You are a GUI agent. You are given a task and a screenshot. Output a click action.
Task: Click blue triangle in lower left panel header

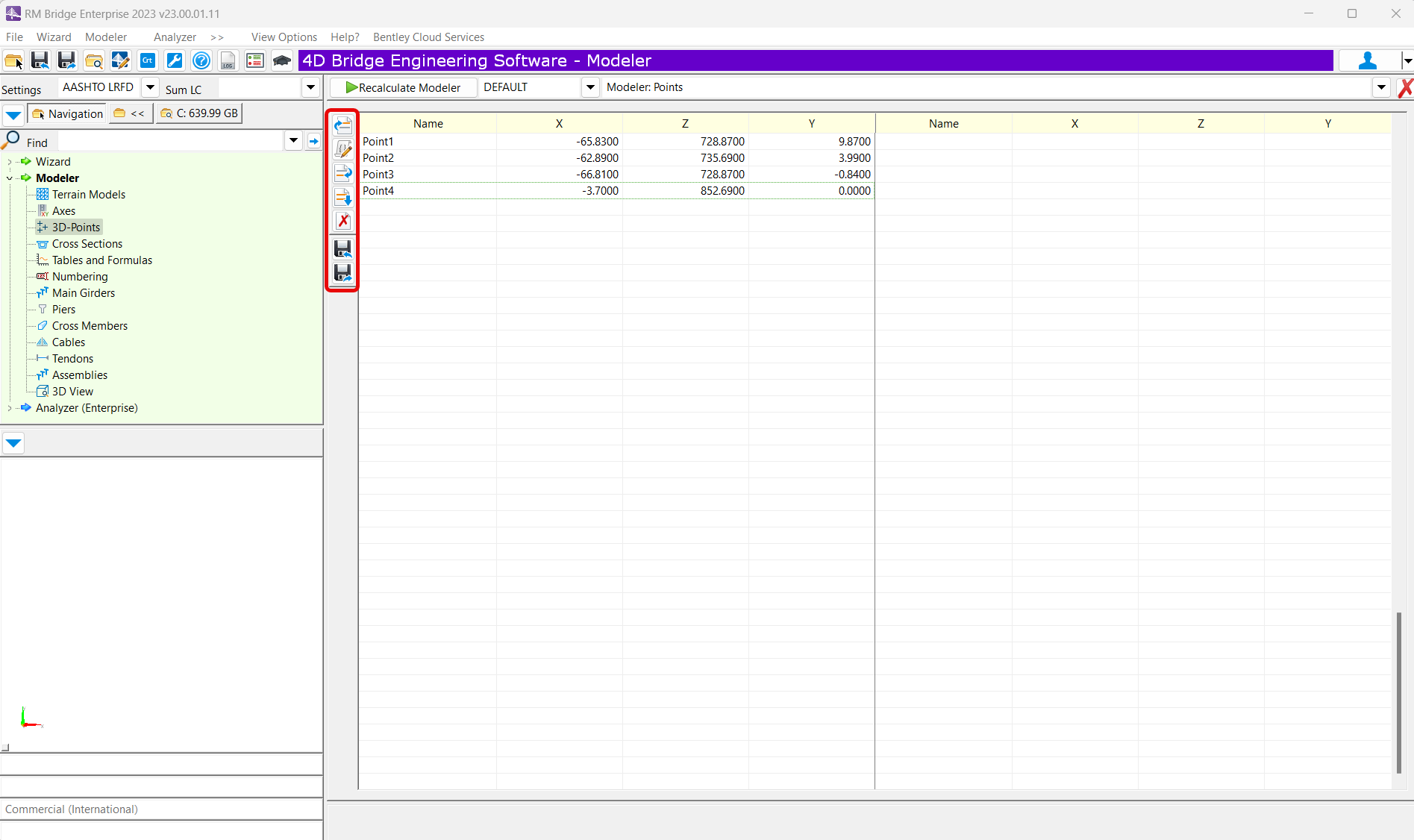13,443
